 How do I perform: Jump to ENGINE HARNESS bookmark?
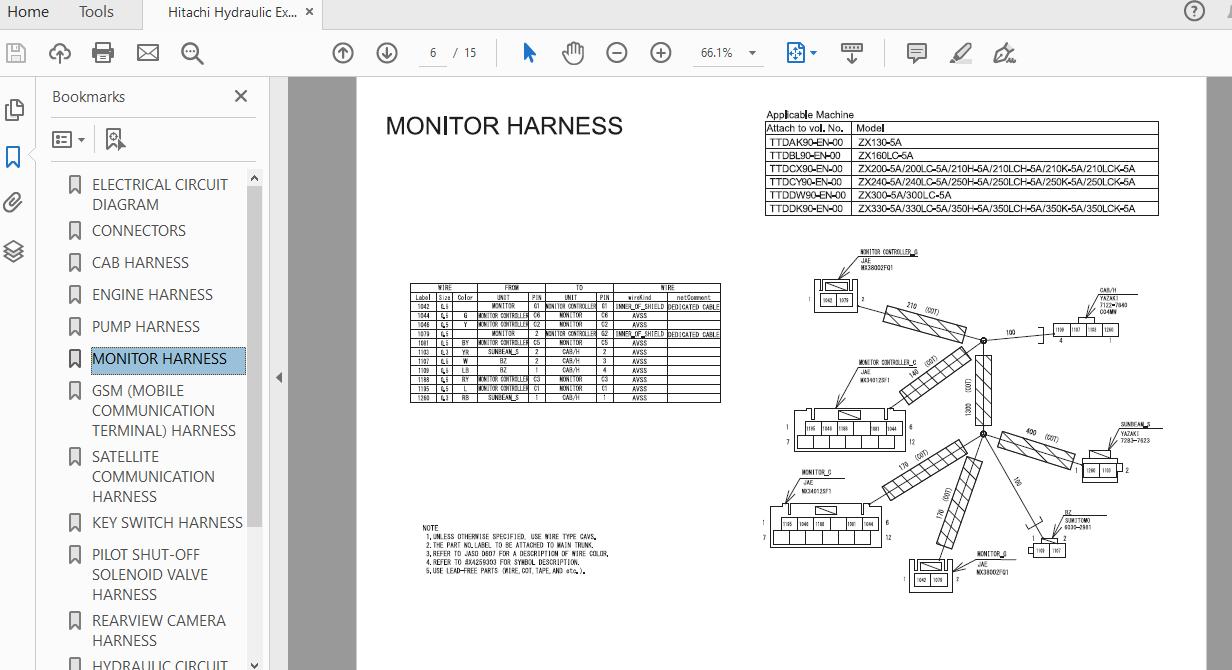[152, 294]
